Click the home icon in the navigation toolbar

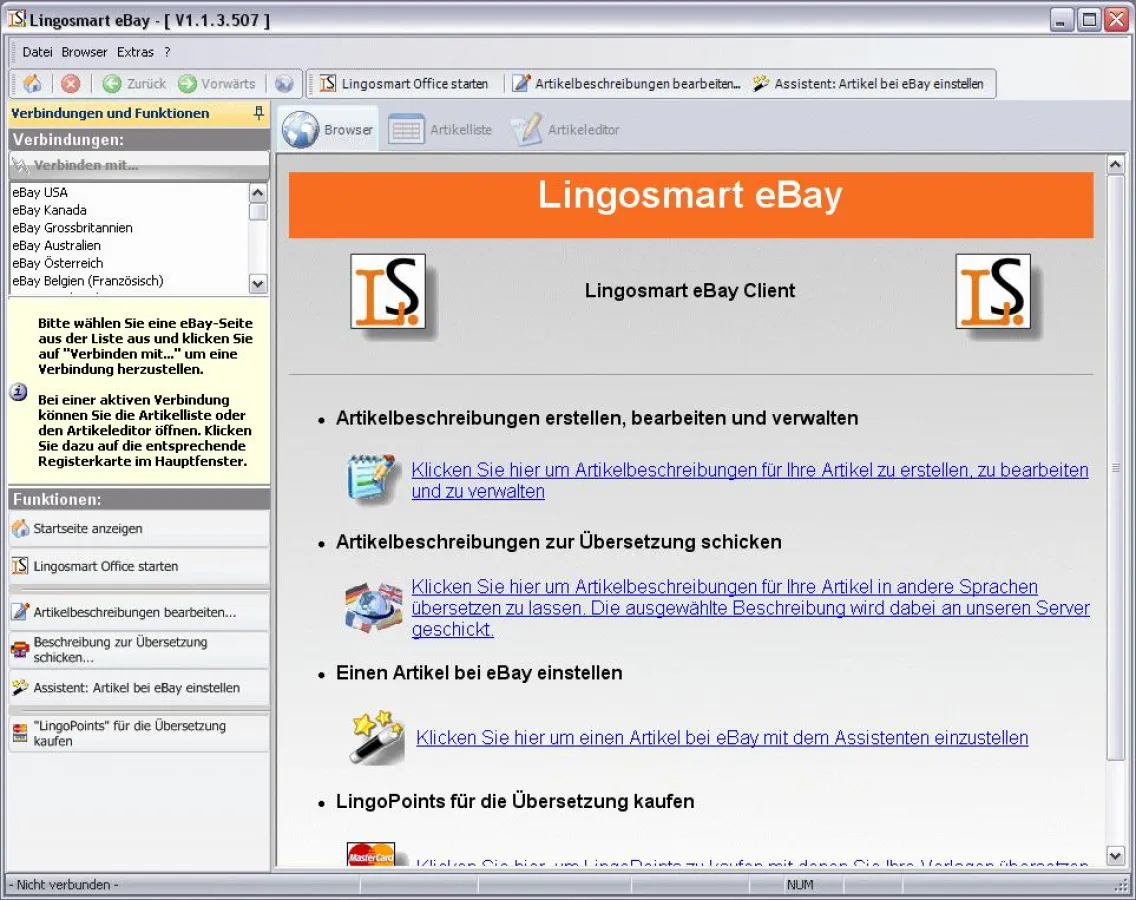coord(30,83)
